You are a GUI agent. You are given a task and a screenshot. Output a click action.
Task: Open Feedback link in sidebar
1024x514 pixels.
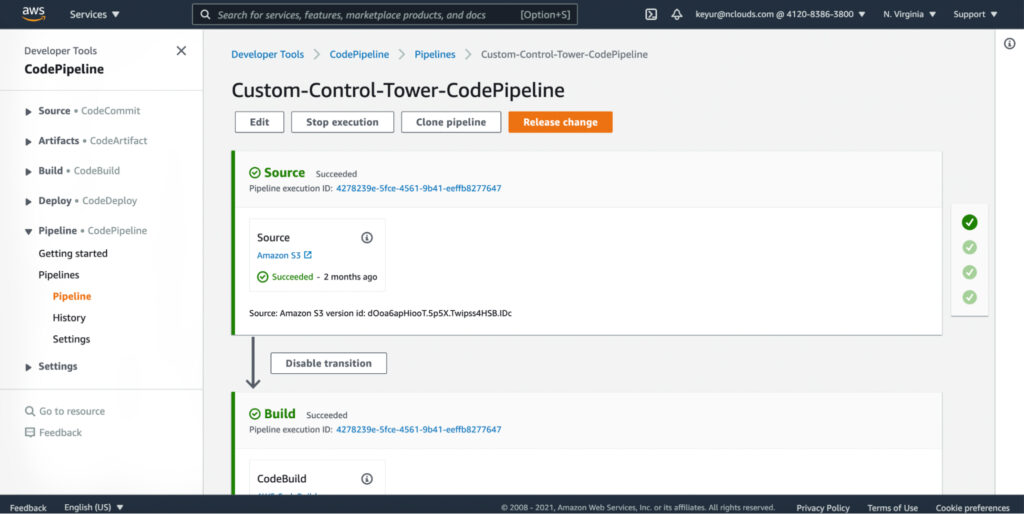pos(60,432)
